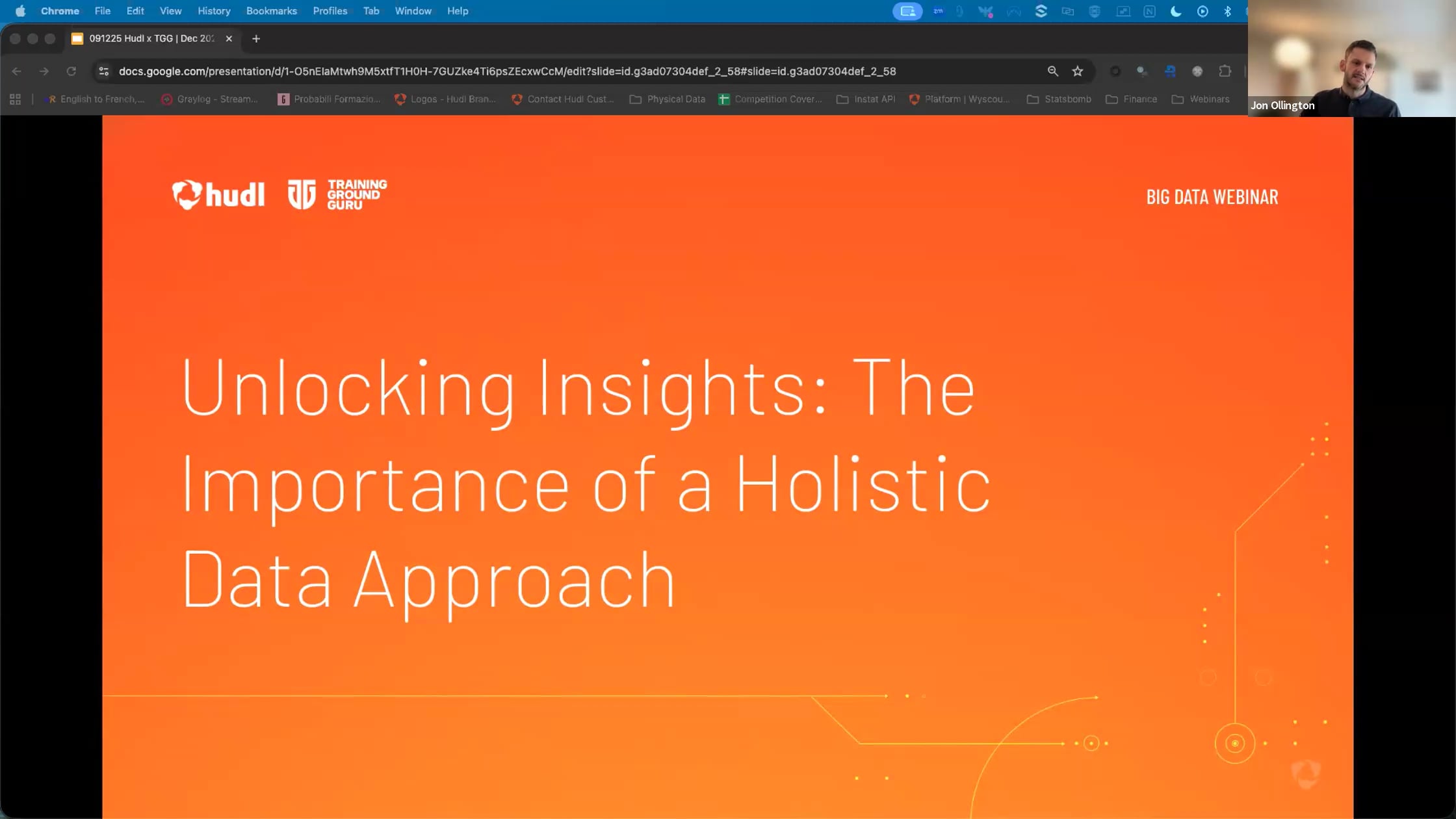This screenshot has width=1456, height=819.
Task: Open the zoom/magnifier icon in the address bar
Action: [x=1052, y=71]
